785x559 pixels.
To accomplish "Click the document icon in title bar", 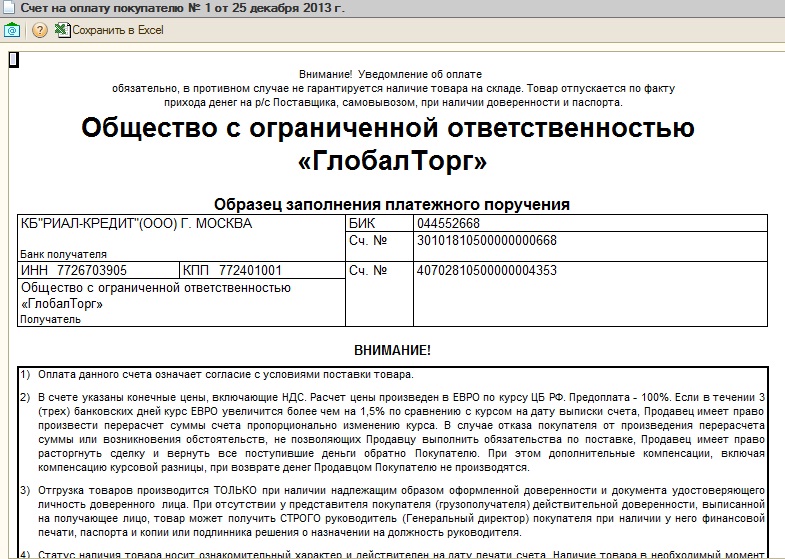I will pyautogui.click(x=8, y=8).
